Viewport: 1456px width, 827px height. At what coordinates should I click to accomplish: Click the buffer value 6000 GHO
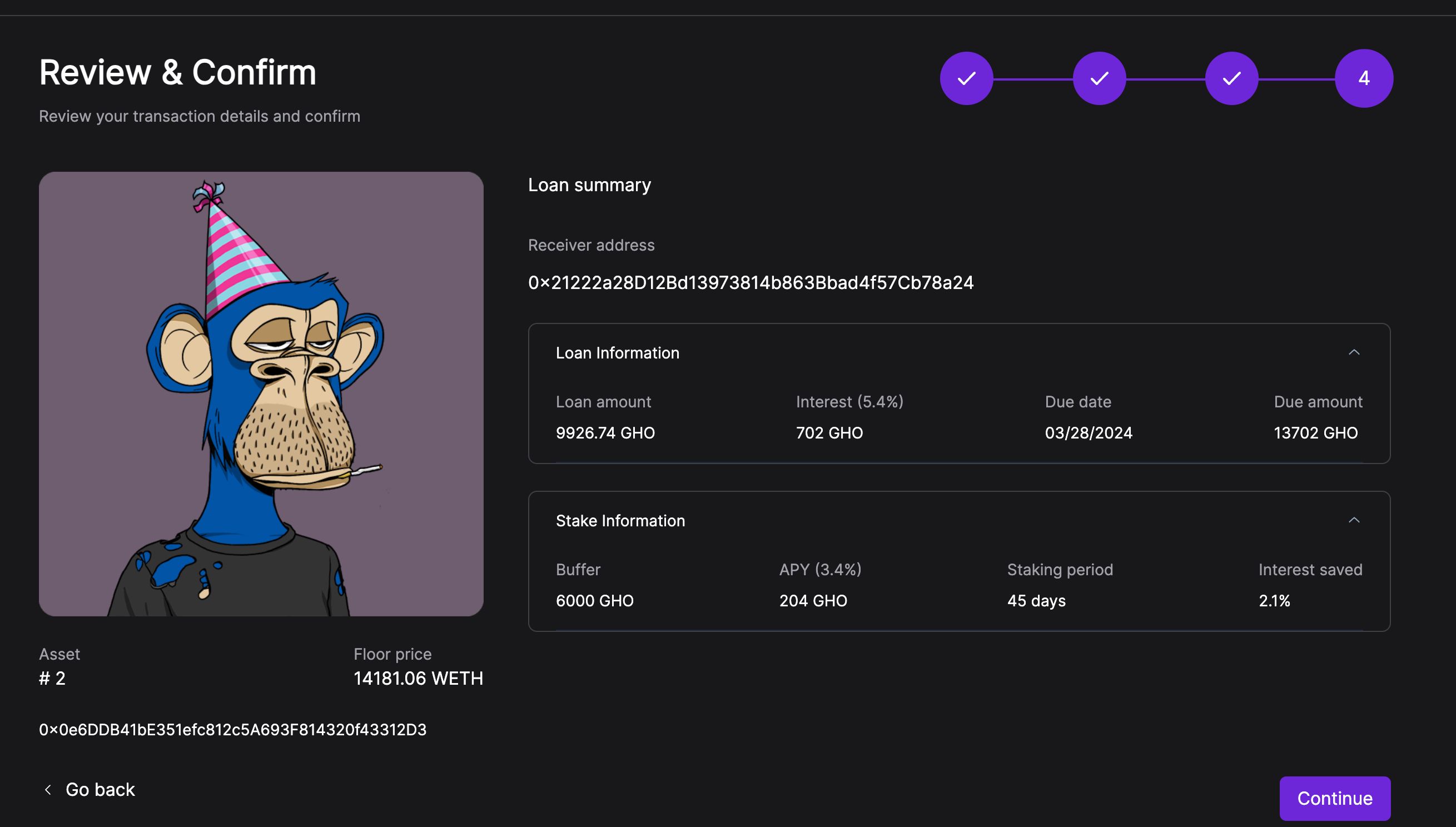click(595, 600)
